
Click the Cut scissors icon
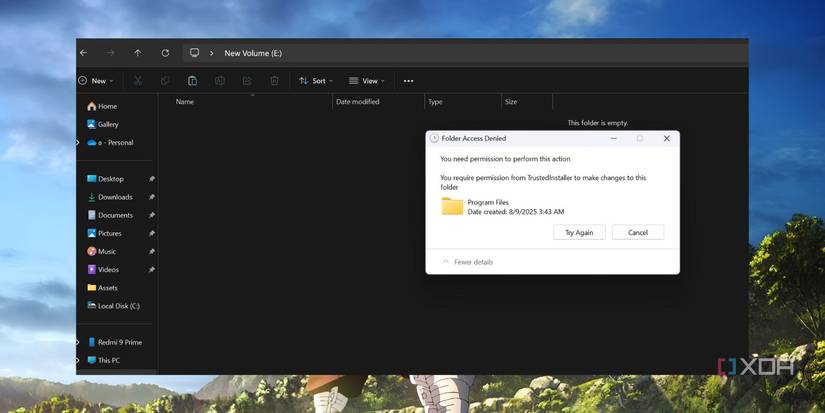138,80
